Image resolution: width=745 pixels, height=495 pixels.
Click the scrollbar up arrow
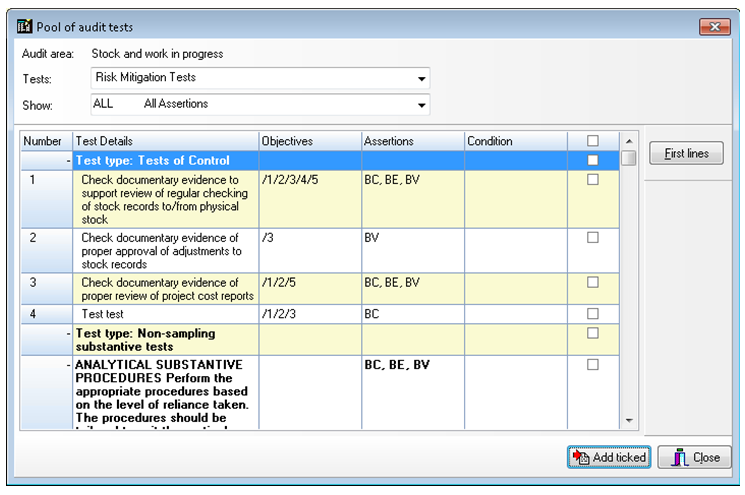629,141
